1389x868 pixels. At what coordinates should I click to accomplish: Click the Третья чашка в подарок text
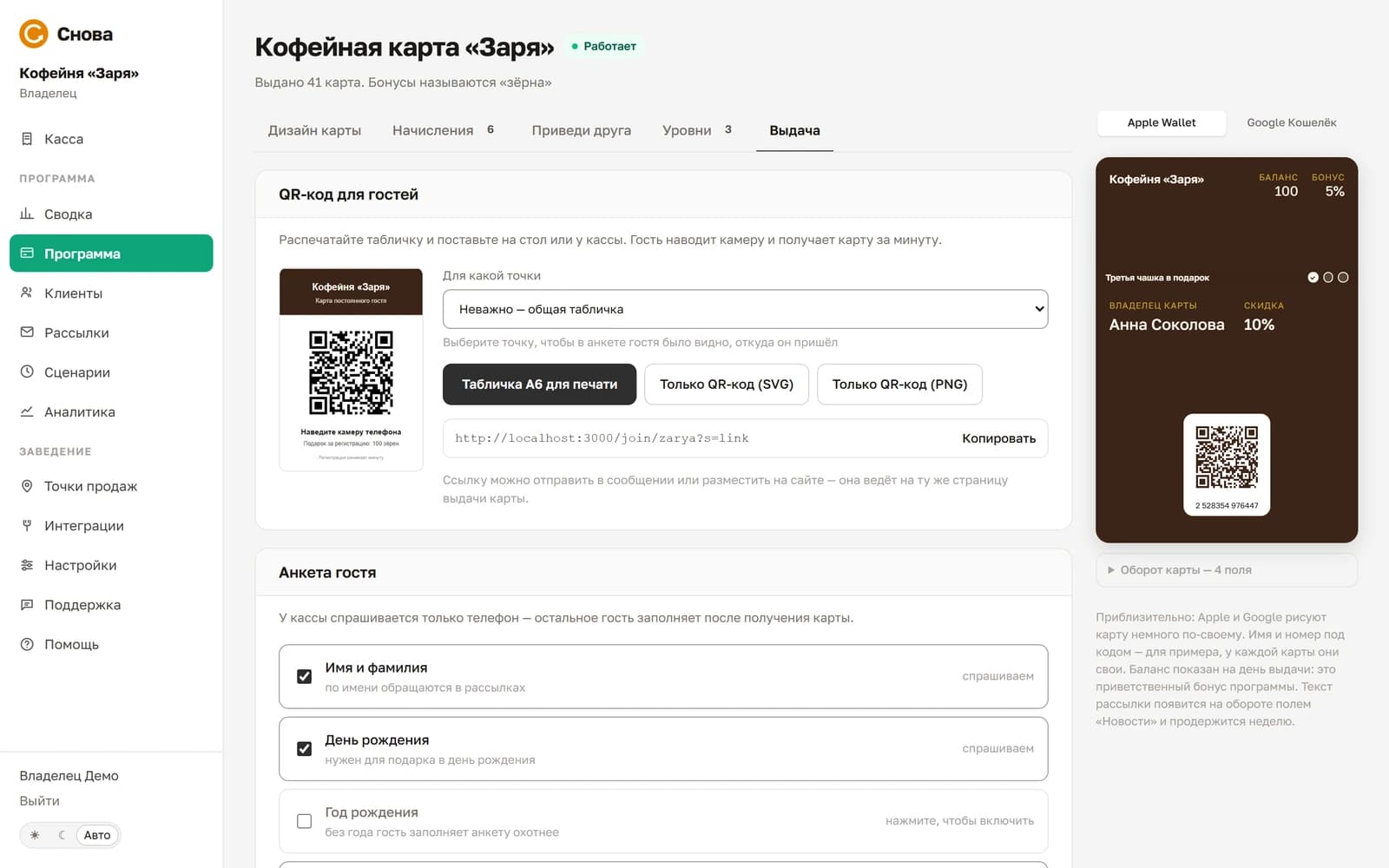1157,278
